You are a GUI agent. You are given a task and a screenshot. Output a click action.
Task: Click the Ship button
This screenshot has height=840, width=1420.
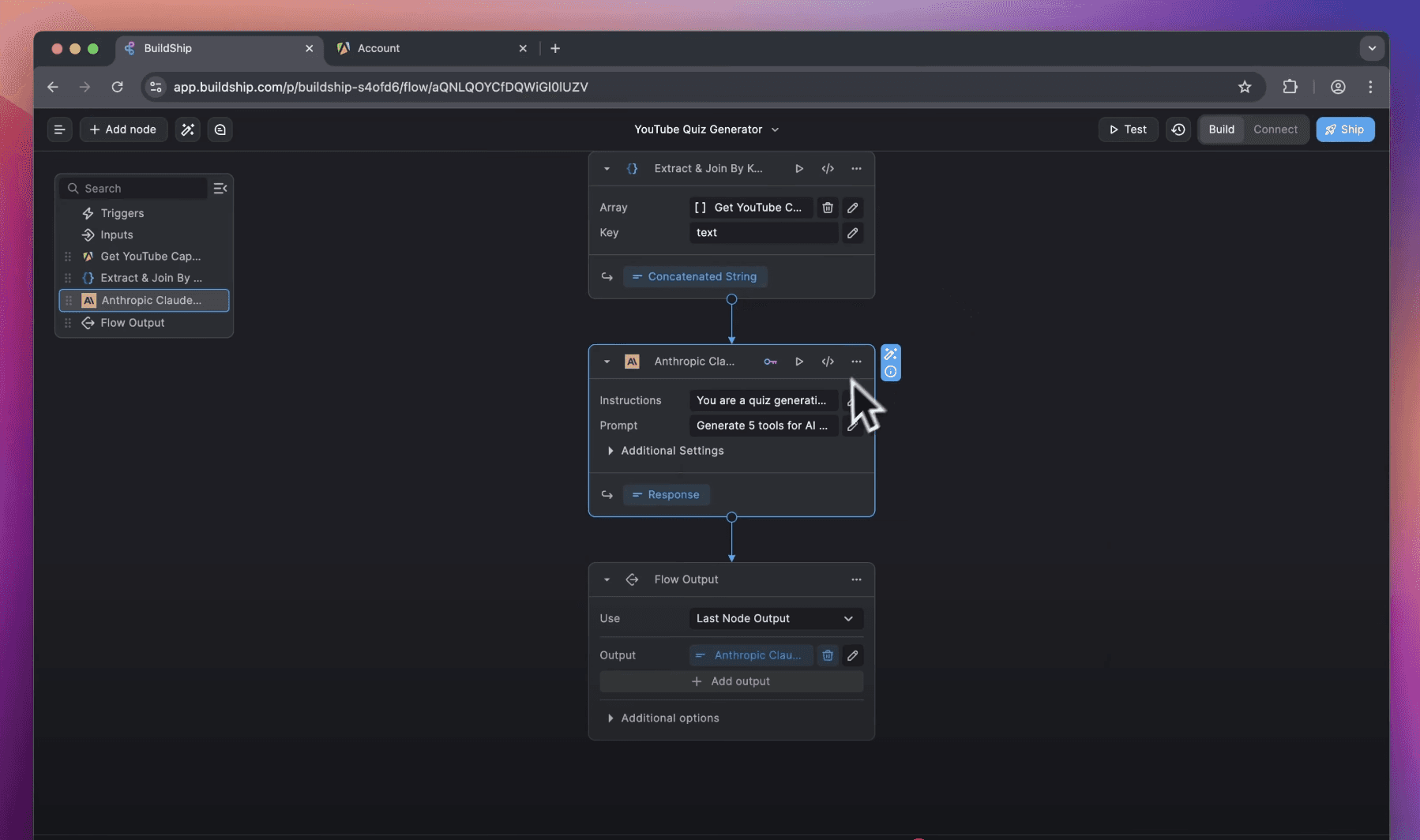pos(1345,129)
